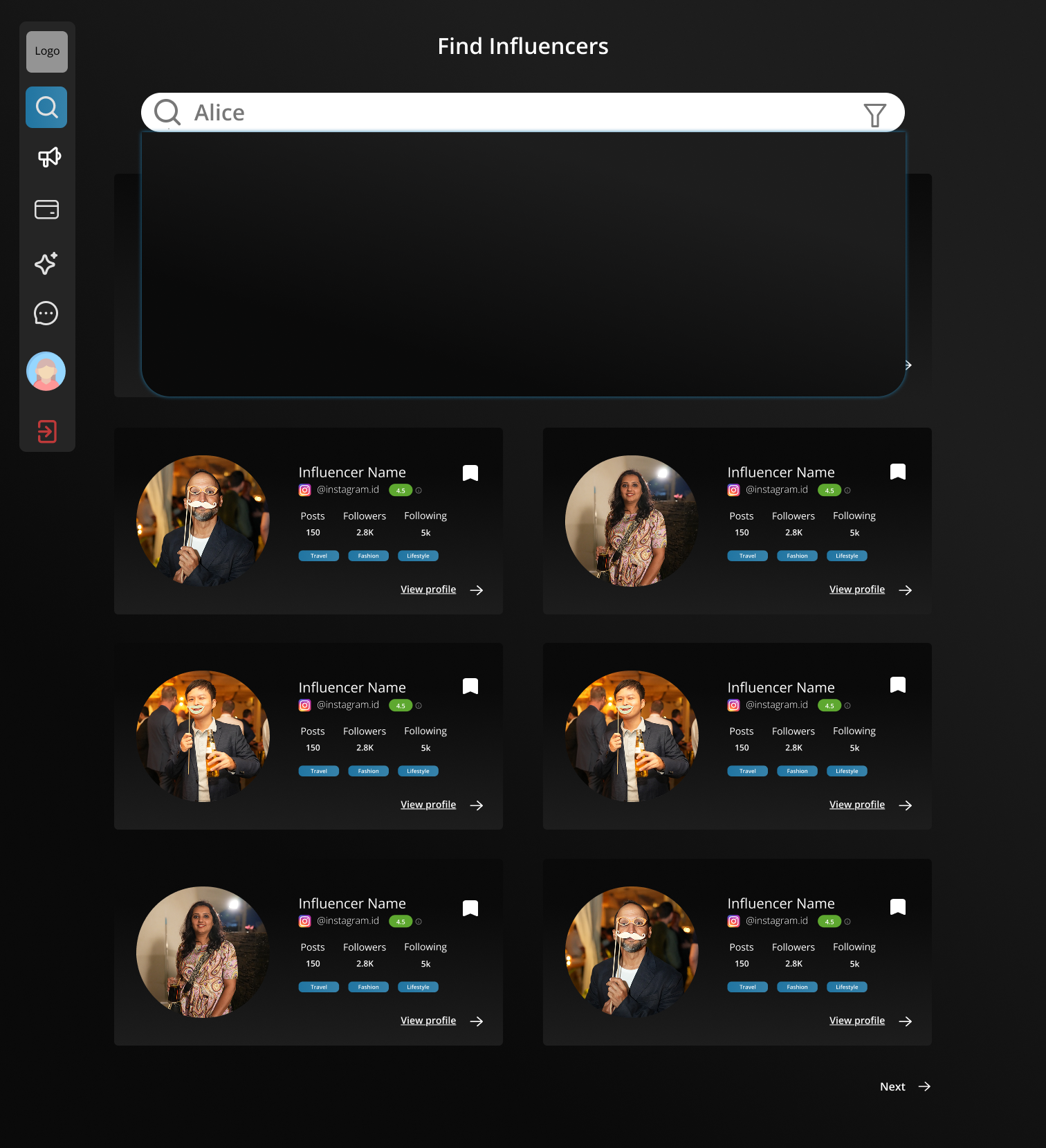Open View profile on bottom-right card
The width and height of the screenshot is (1046, 1148).
pos(857,1021)
